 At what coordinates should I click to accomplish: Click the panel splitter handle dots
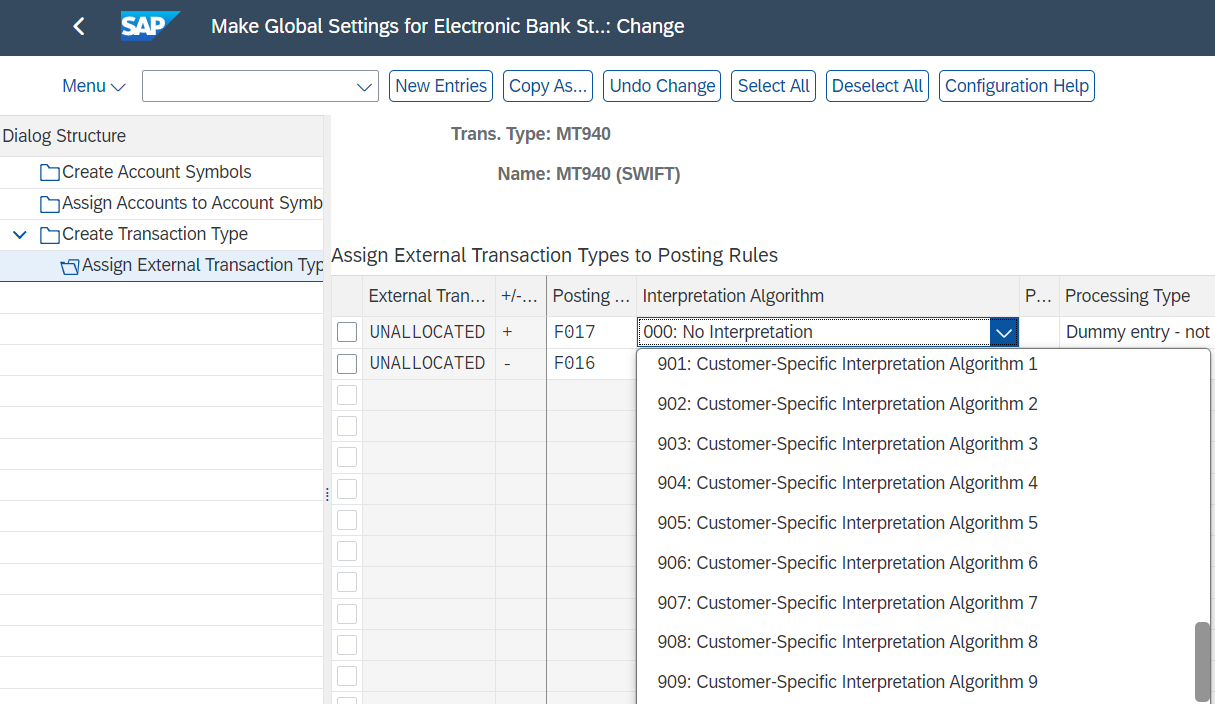pos(327,494)
